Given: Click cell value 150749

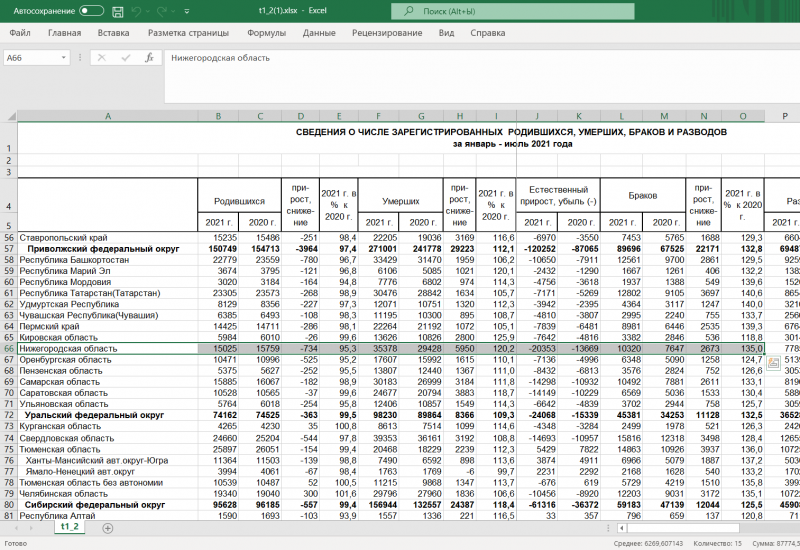Looking at the screenshot, I should coord(218,249).
